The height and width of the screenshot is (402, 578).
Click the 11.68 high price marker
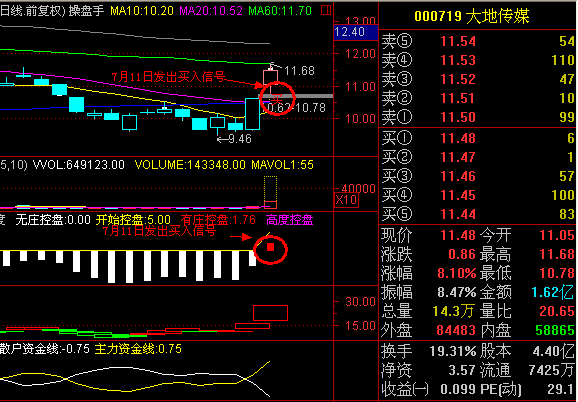(x=299, y=70)
